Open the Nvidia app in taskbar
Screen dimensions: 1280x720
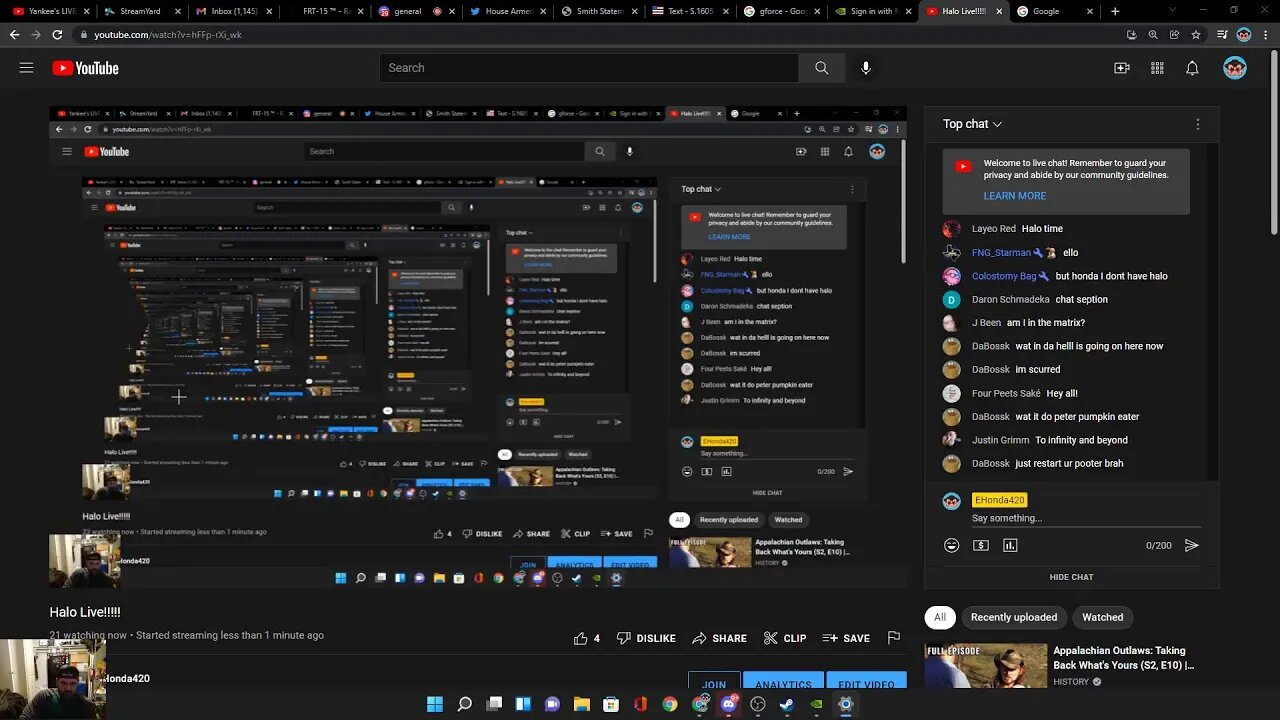click(816, 704)
